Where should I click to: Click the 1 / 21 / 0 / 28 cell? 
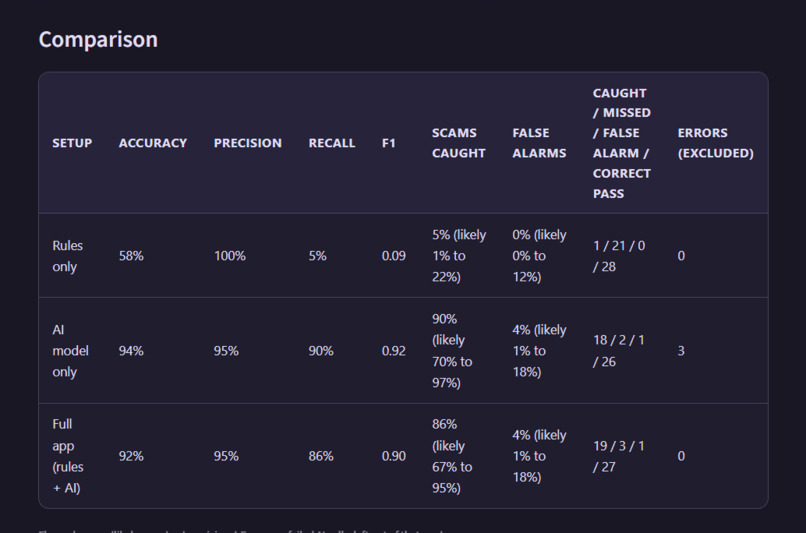[x=619, y=256]
